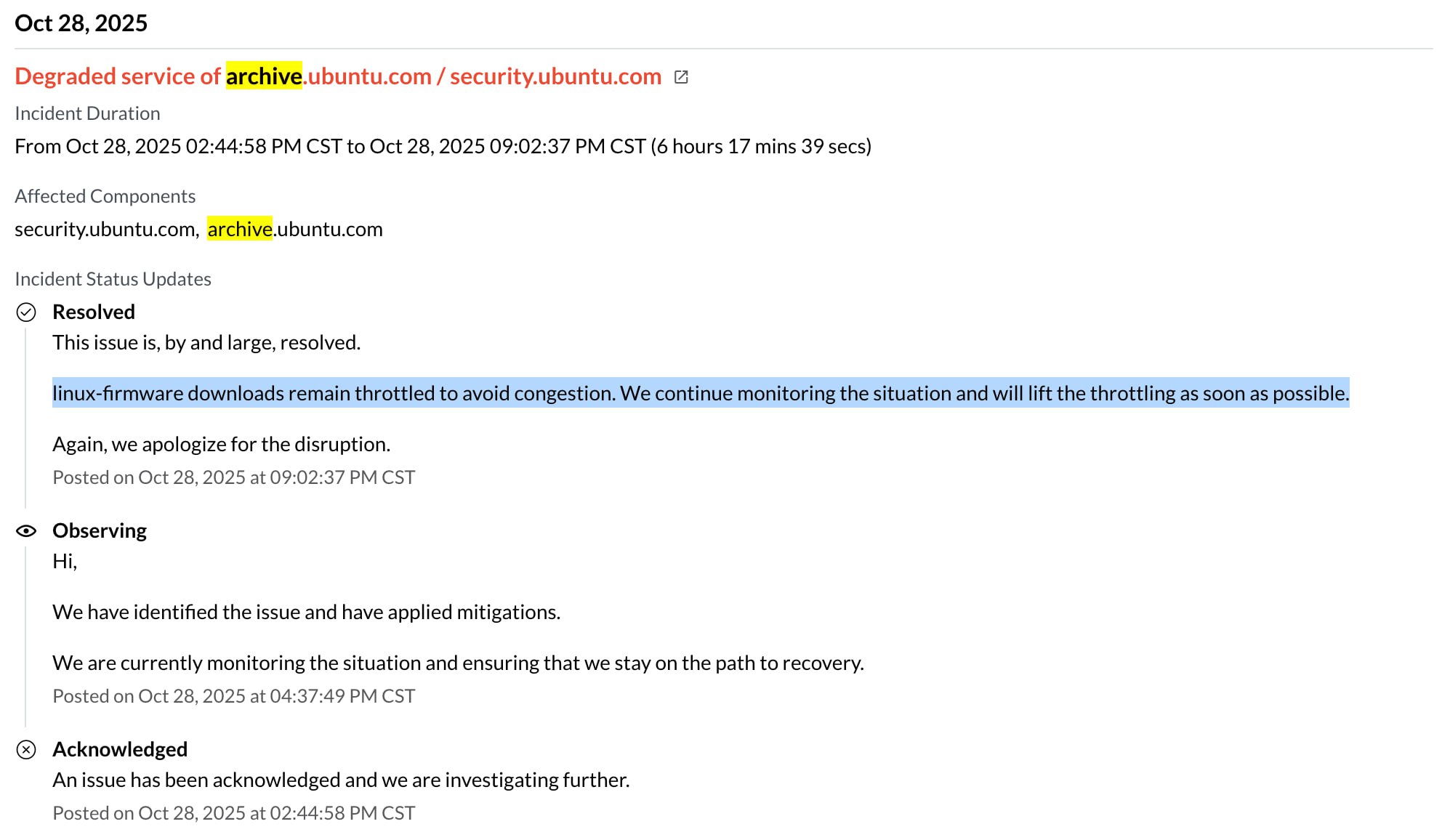Screen dimensions: 1442x840
Task: Click the security.ubuntu.com affected component
Action: (x=106, y=230)
